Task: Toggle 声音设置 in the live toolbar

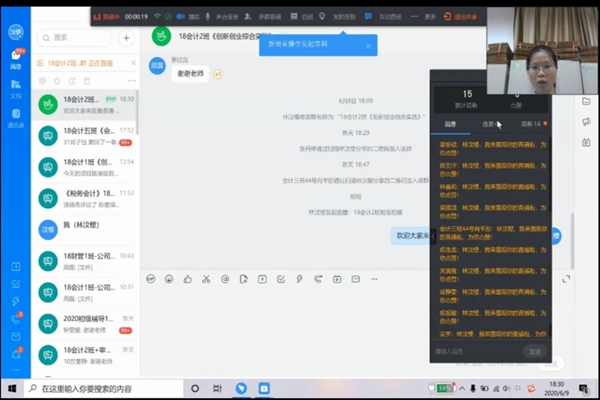Action: coord(216,17)
